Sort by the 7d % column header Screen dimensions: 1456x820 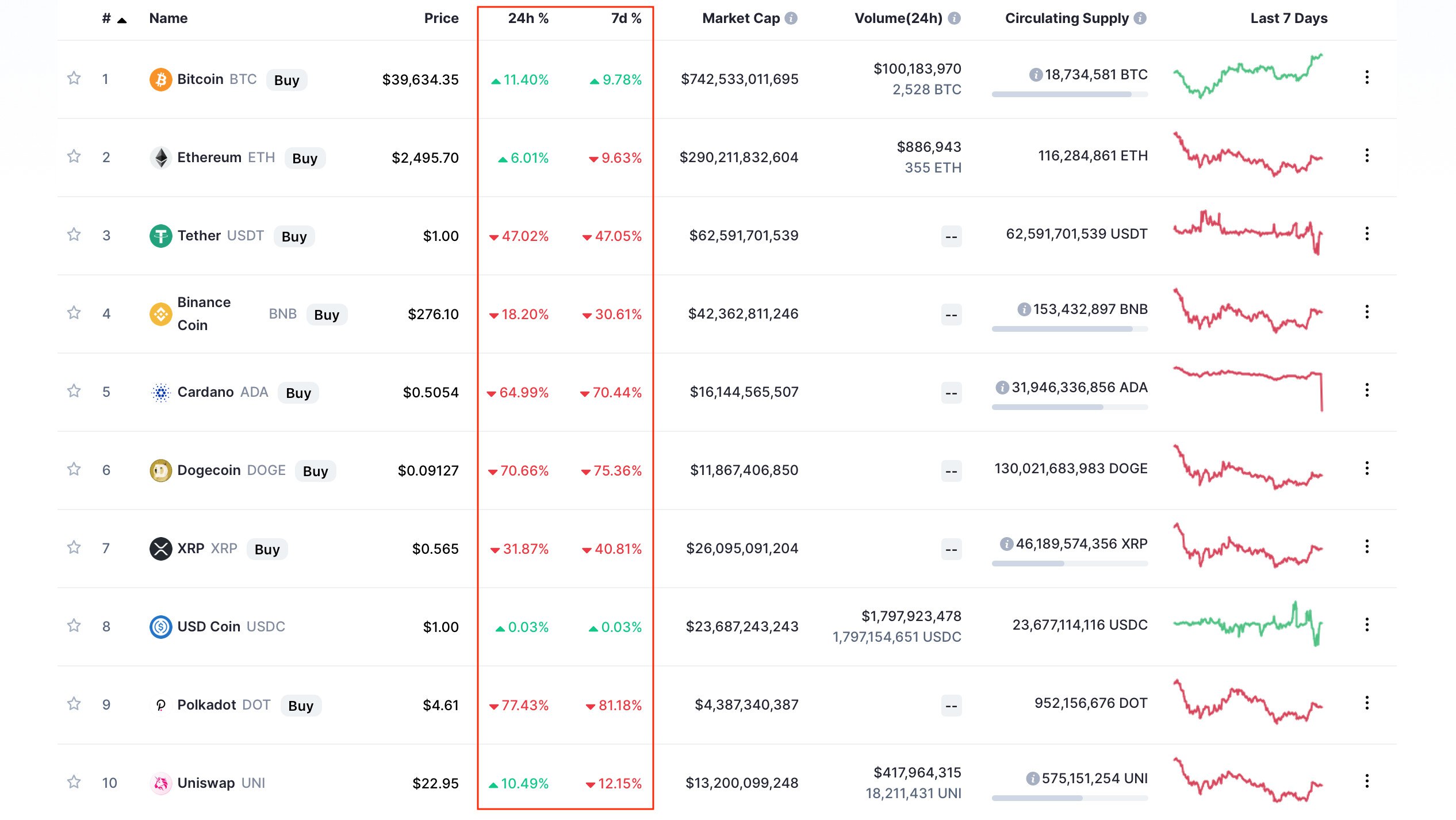tap(626, 18)
